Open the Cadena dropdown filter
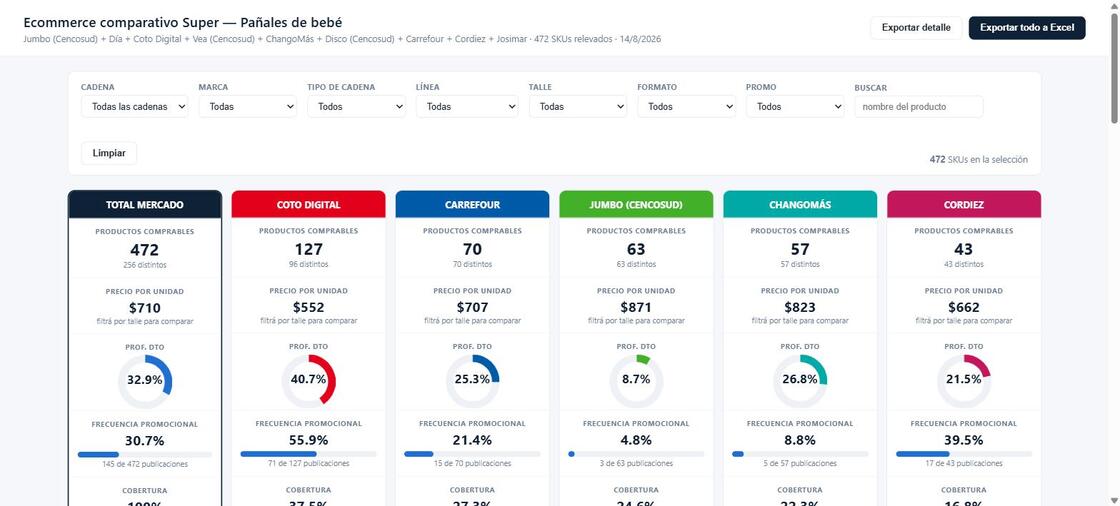Image resolution: width=1120 pixels, height=506 pixels. coord(134,106)
